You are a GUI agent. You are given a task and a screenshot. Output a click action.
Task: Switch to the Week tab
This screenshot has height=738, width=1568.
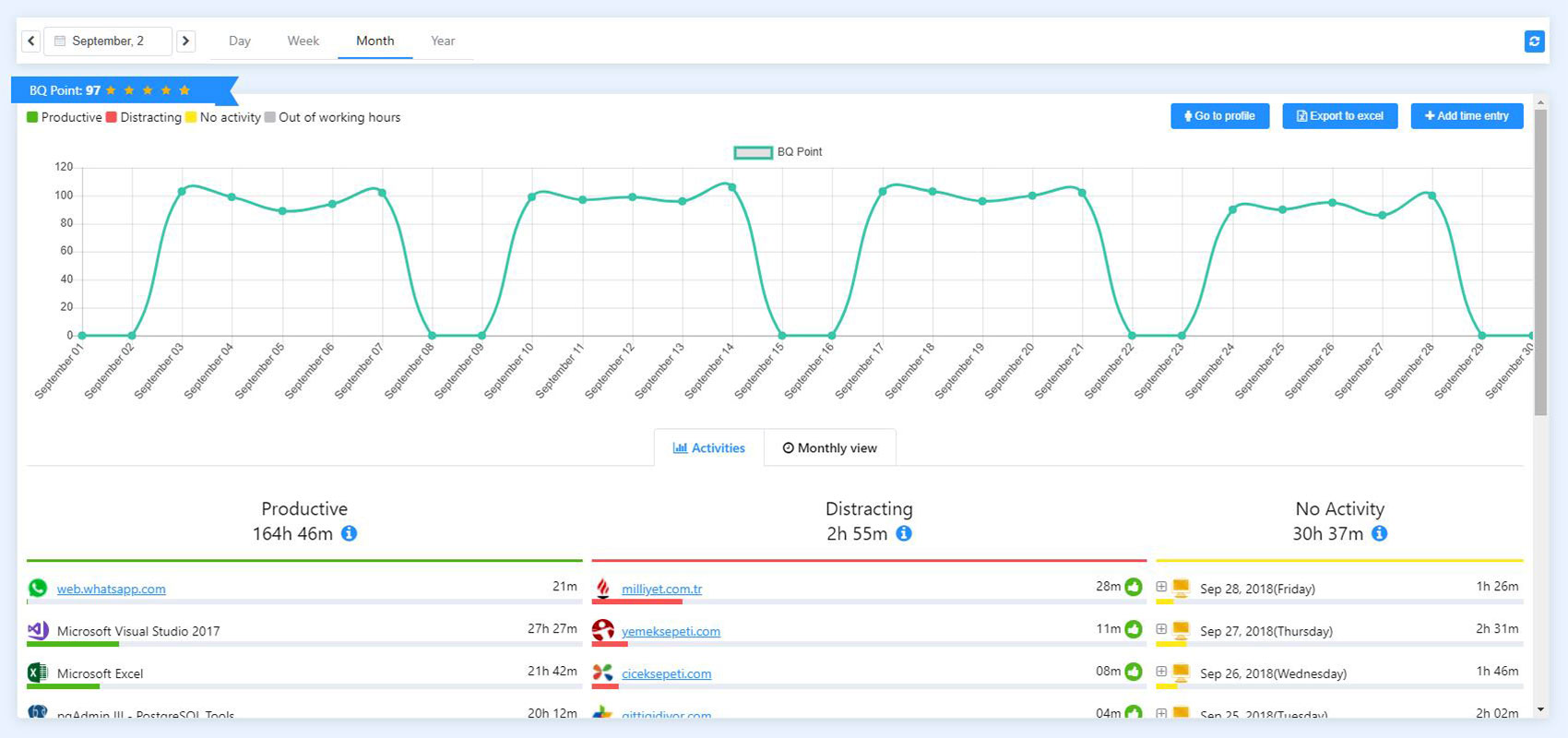point(303,41)
